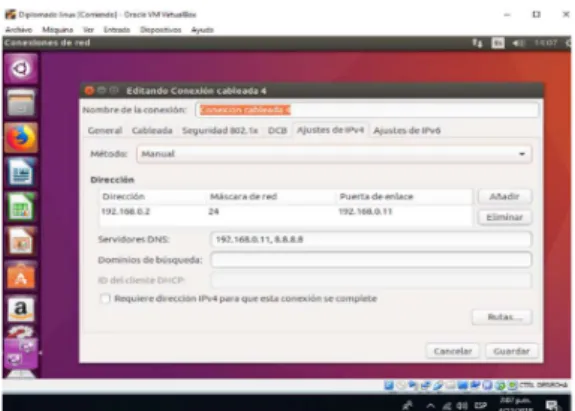Close the Editando Conexión dialog
The height and width of the screenshot is (411, 575).
(x=89, y=91)
